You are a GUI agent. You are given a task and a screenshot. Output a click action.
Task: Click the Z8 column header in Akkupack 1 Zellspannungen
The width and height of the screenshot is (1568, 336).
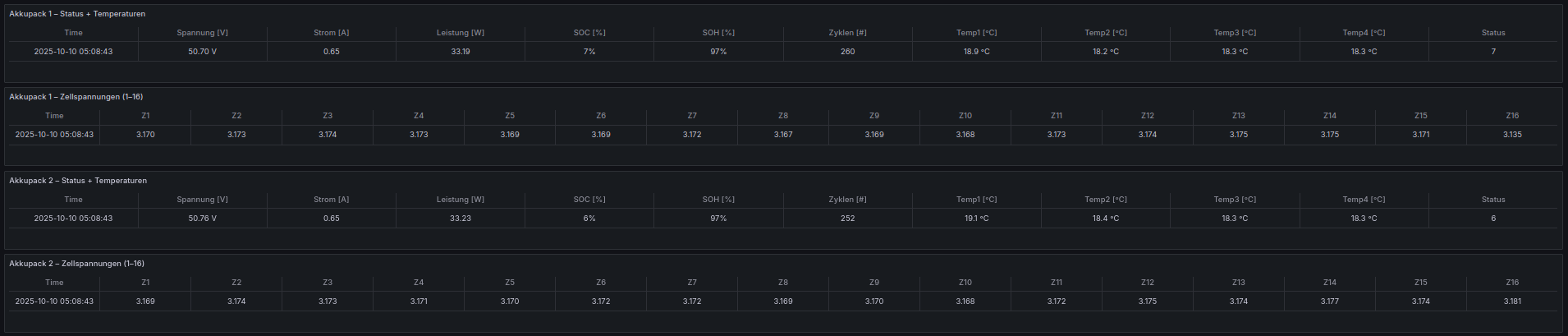pos(783,116)
